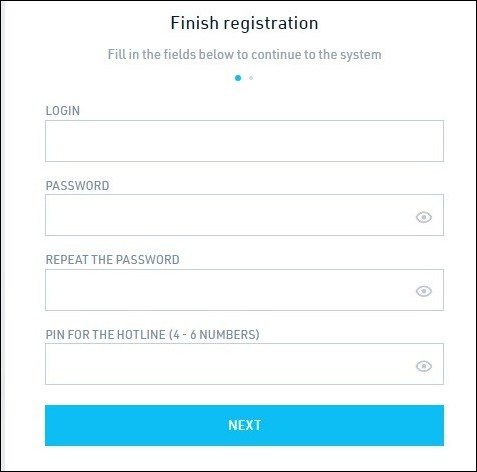
Task: Click the '(4 - 6 NUMBERS)' hint text
Action: [x=214, y=335]
